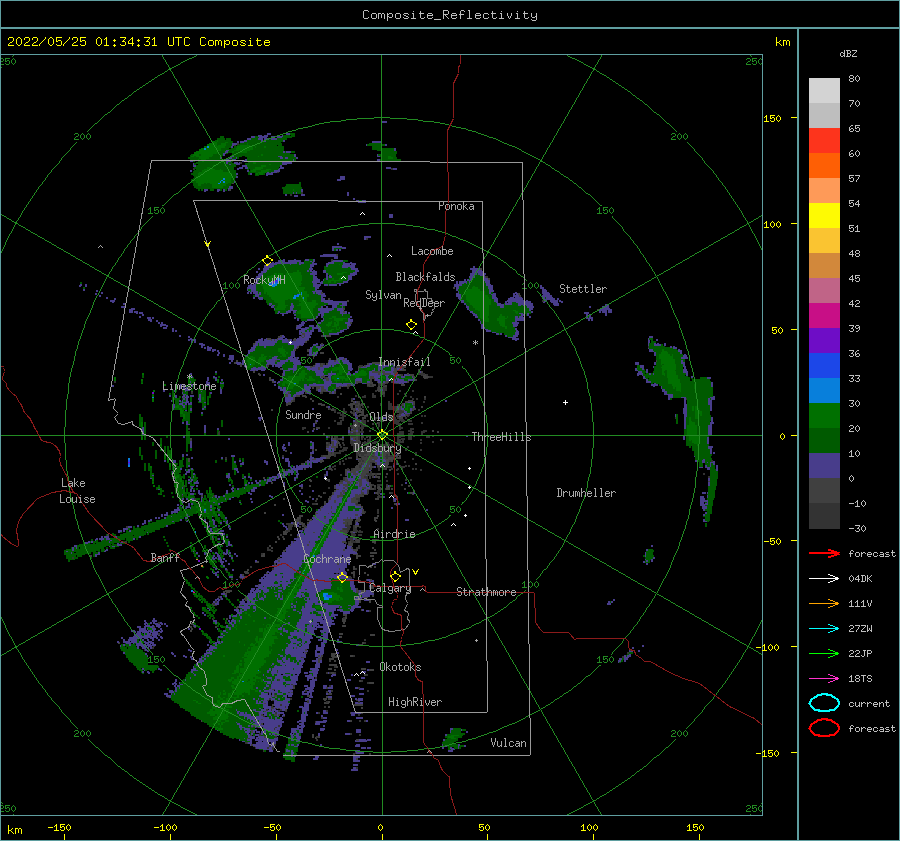Click the ThreeHills map label
Image resolution: width=900 pixels, height=841 pixels.
pos(502,437)
